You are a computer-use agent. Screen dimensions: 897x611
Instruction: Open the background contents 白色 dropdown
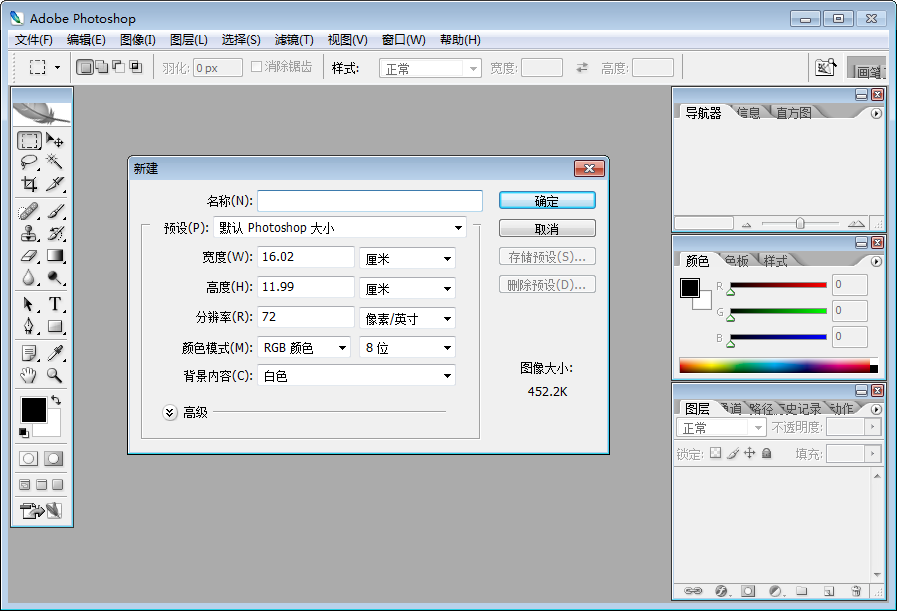pyautogui.click(x=356, y=375)
